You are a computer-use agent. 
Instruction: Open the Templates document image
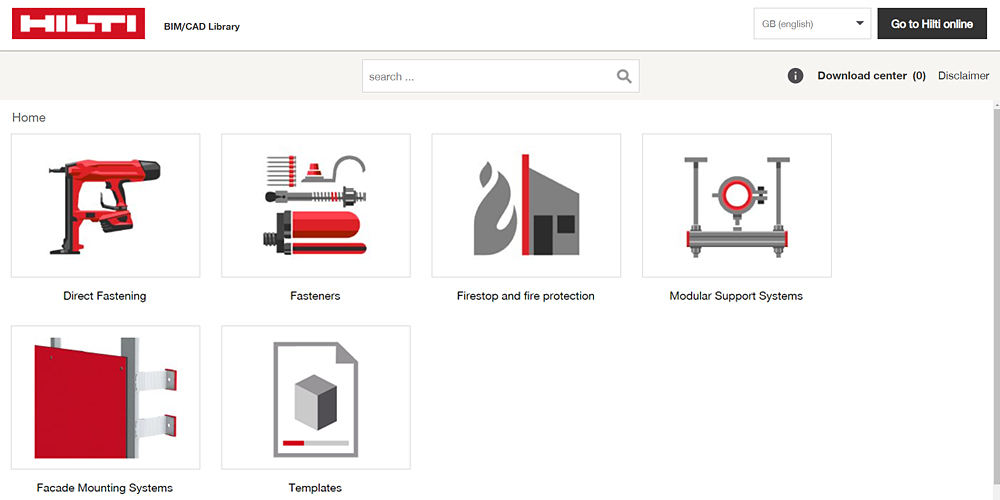coord(315,397)
